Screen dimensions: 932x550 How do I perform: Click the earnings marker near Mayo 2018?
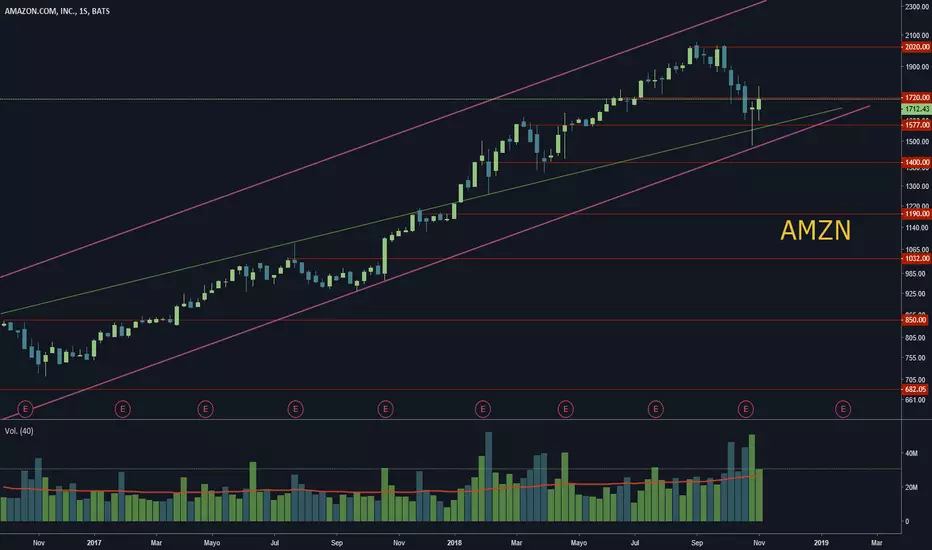pos(566,408)
